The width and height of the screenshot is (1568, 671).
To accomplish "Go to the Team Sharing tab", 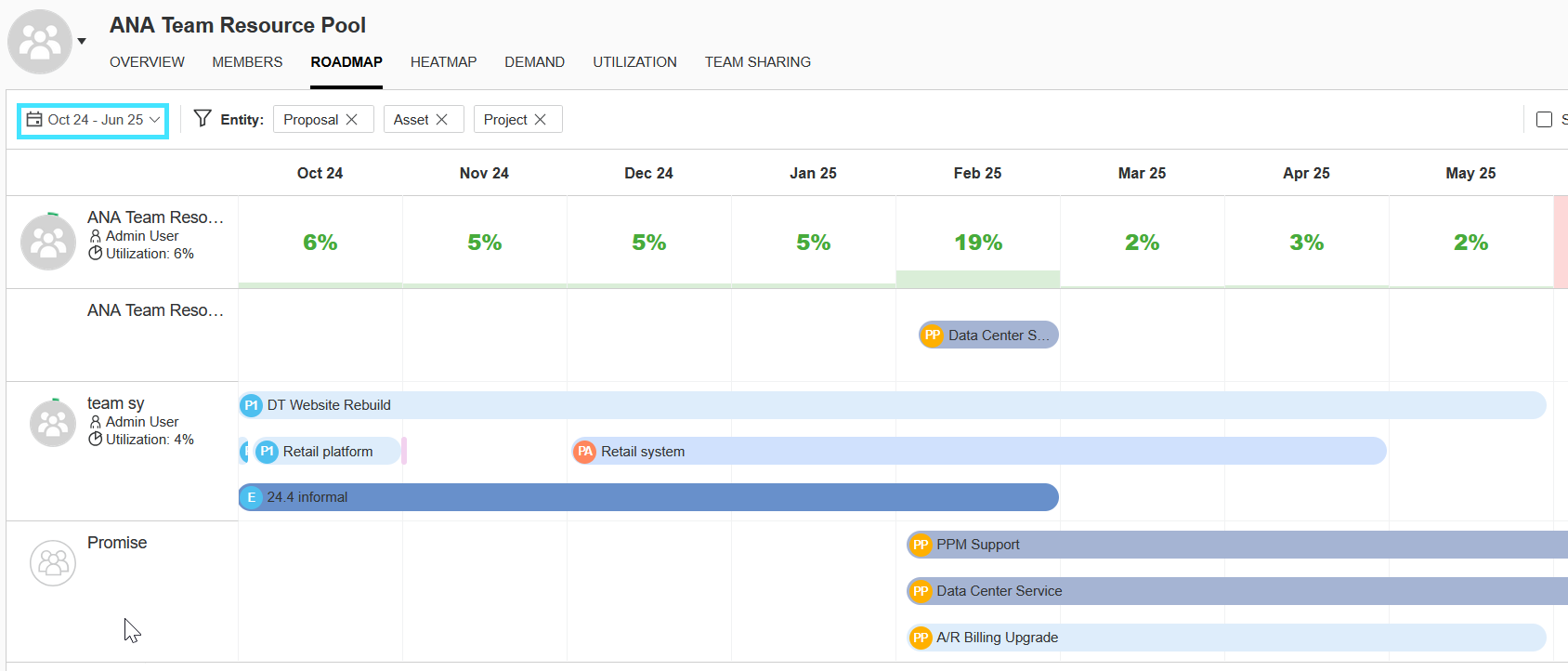I will tap(757, 62).
